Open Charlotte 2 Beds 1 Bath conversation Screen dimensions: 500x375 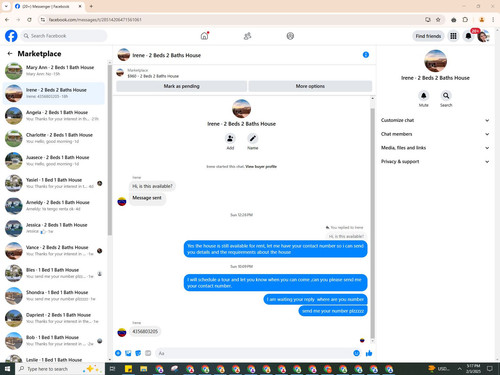53,138
